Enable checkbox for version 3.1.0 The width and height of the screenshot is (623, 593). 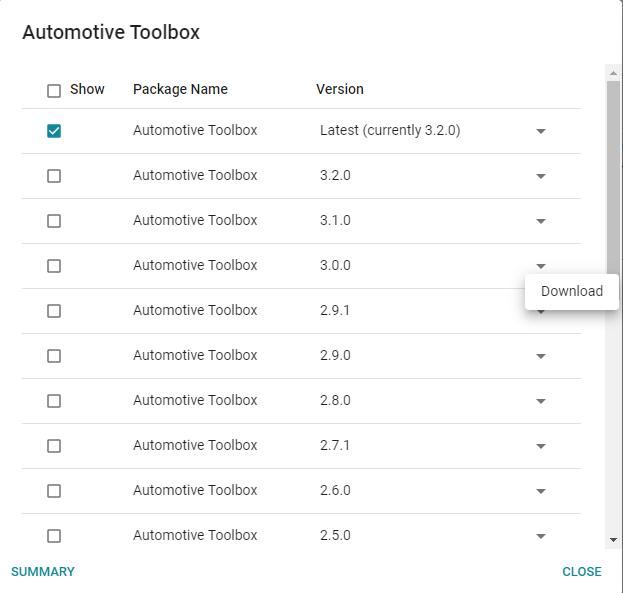point(54,221)
